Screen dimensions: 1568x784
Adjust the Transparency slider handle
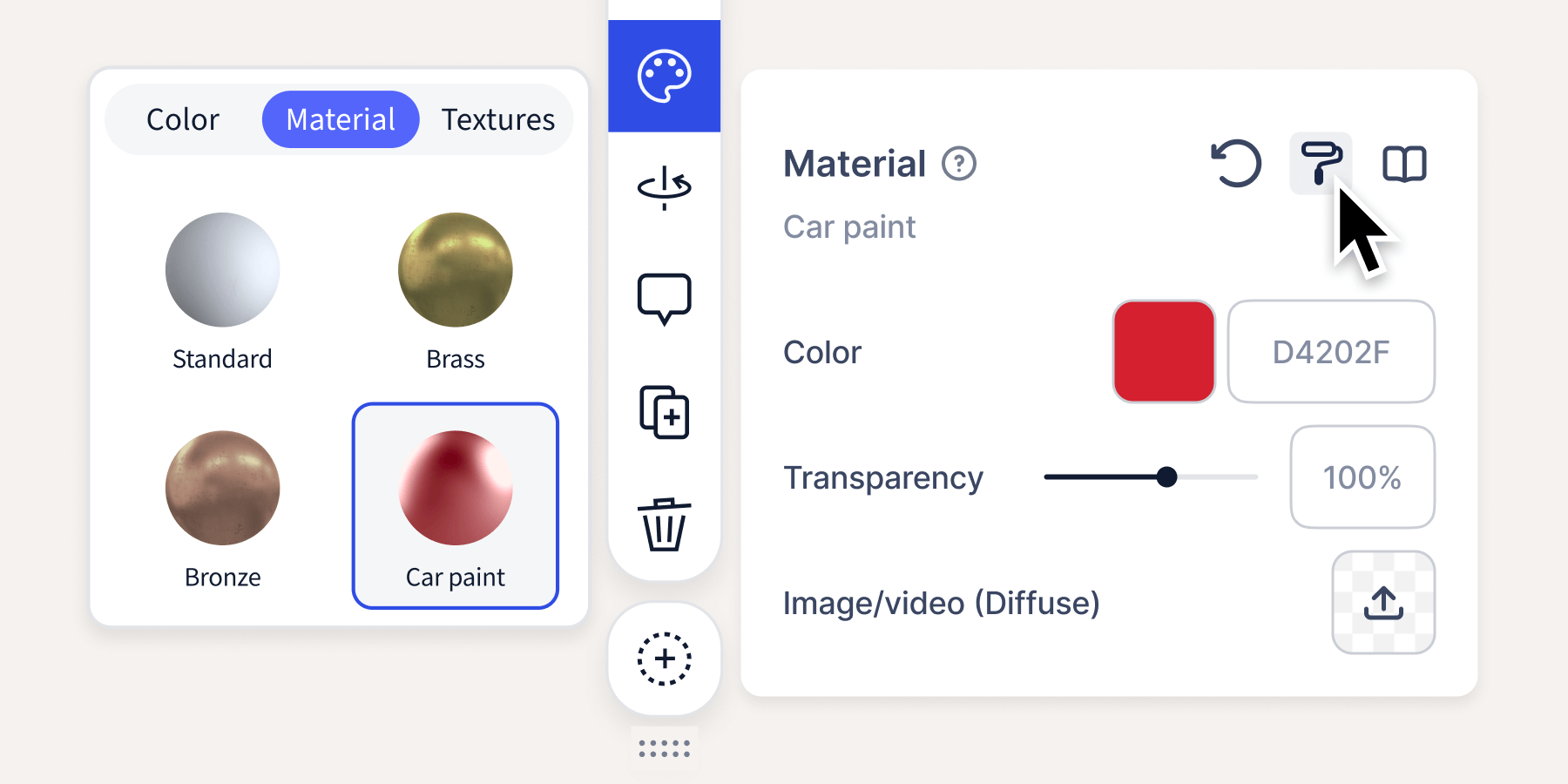click(x=1168, y=477)
